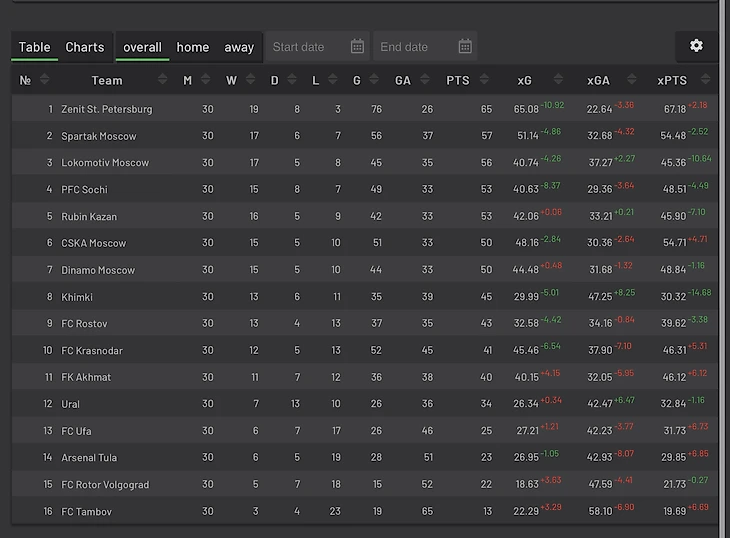
Task: Open calendar icon in End date field
Action: (465, 47)
